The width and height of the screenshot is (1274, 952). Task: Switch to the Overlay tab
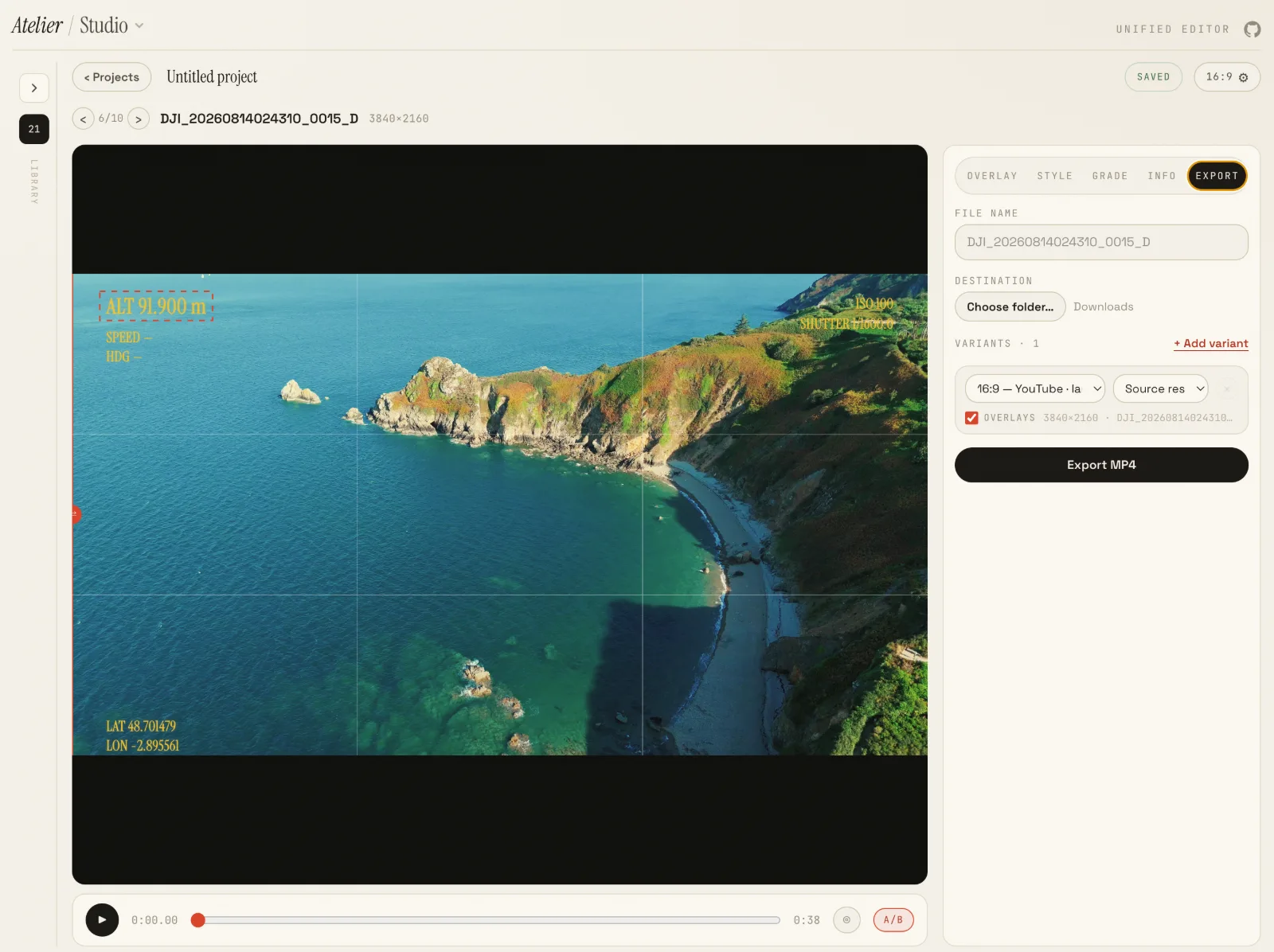pos(992,176)
